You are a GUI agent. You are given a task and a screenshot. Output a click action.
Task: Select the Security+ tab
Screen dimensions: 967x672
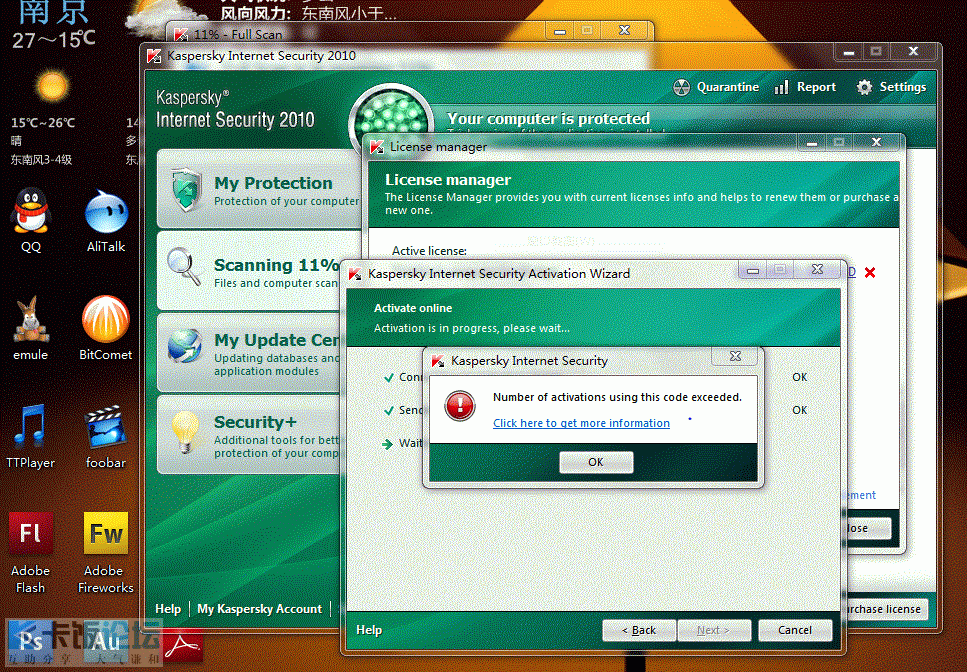click(249, 435)
